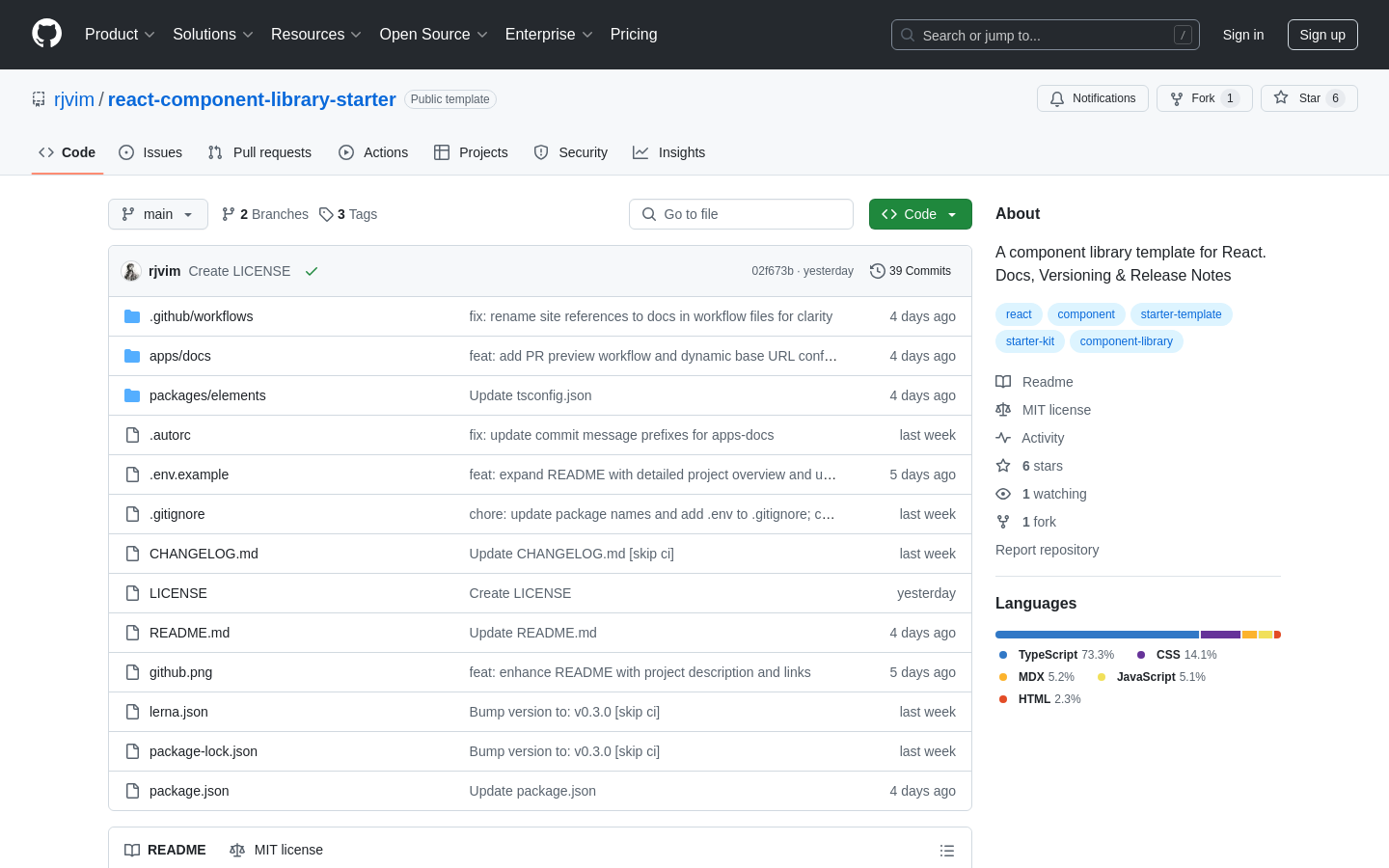Image resolution: width=1389 pixels, height=868 pixels.
Task: Open the rjvim owner link
Action: point(74,99)
